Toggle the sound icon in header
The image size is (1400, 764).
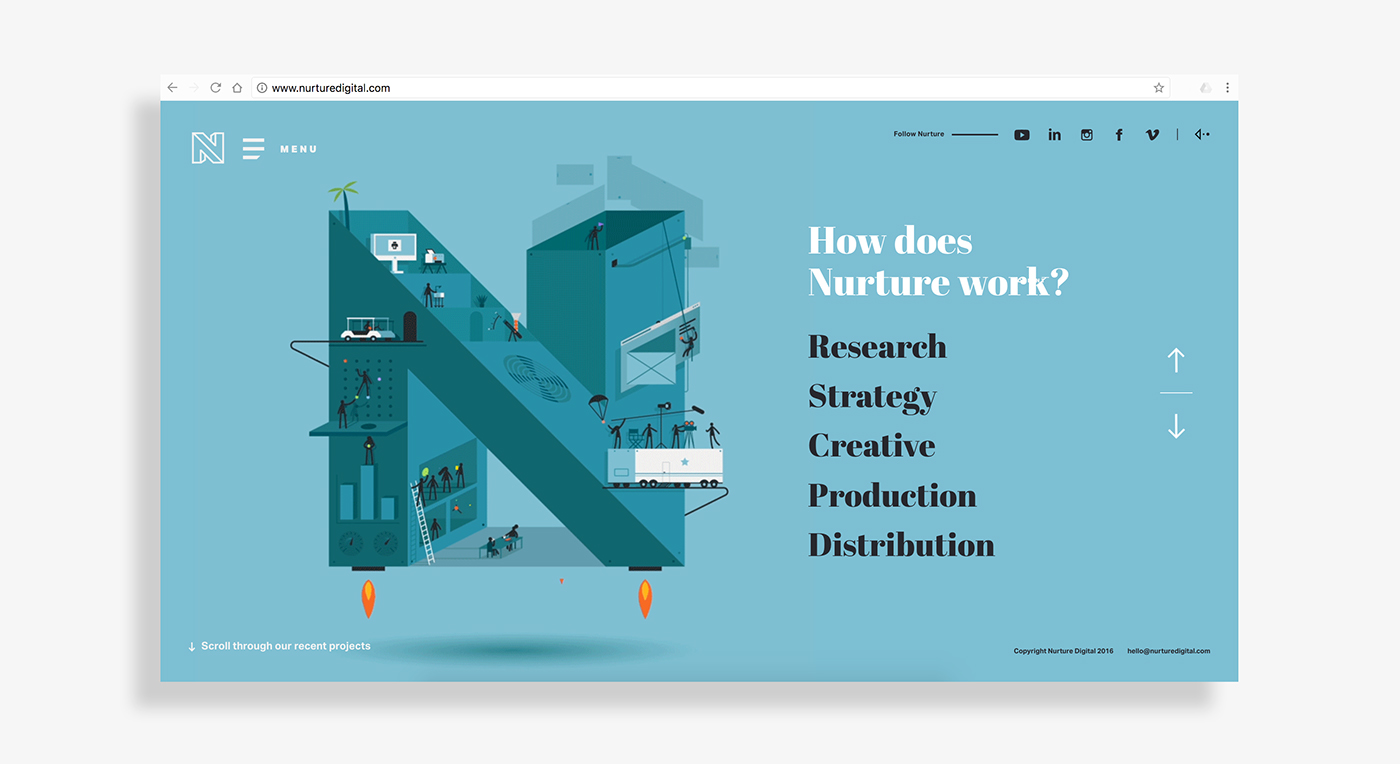tap(1202, 134)
